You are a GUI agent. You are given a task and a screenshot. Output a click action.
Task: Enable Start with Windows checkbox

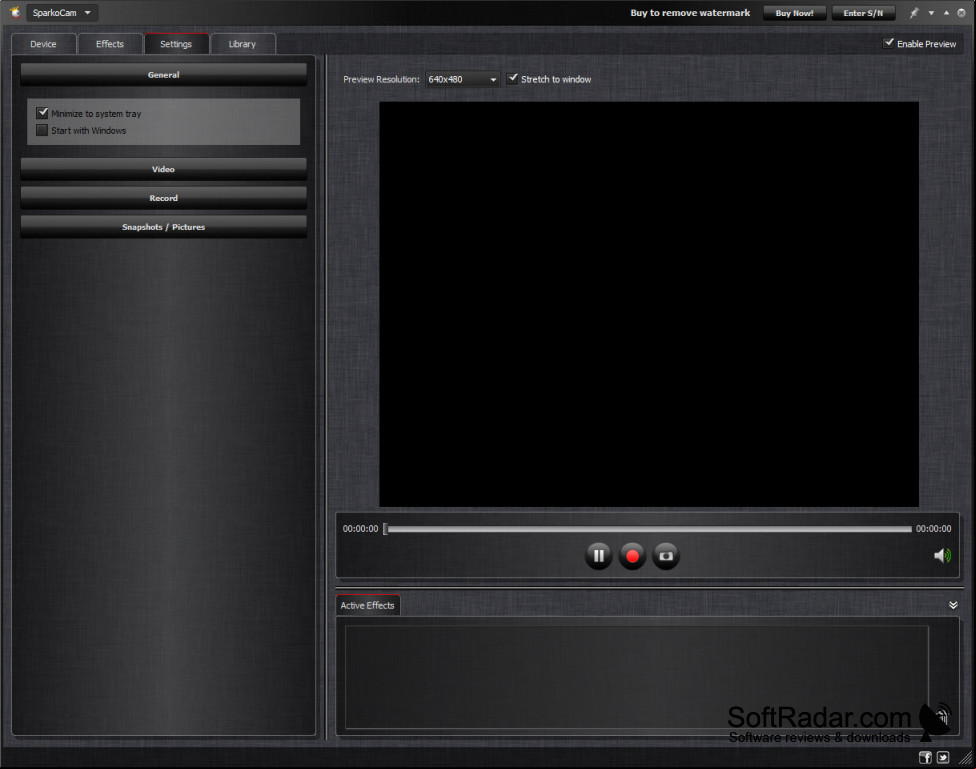coord(42,130)
